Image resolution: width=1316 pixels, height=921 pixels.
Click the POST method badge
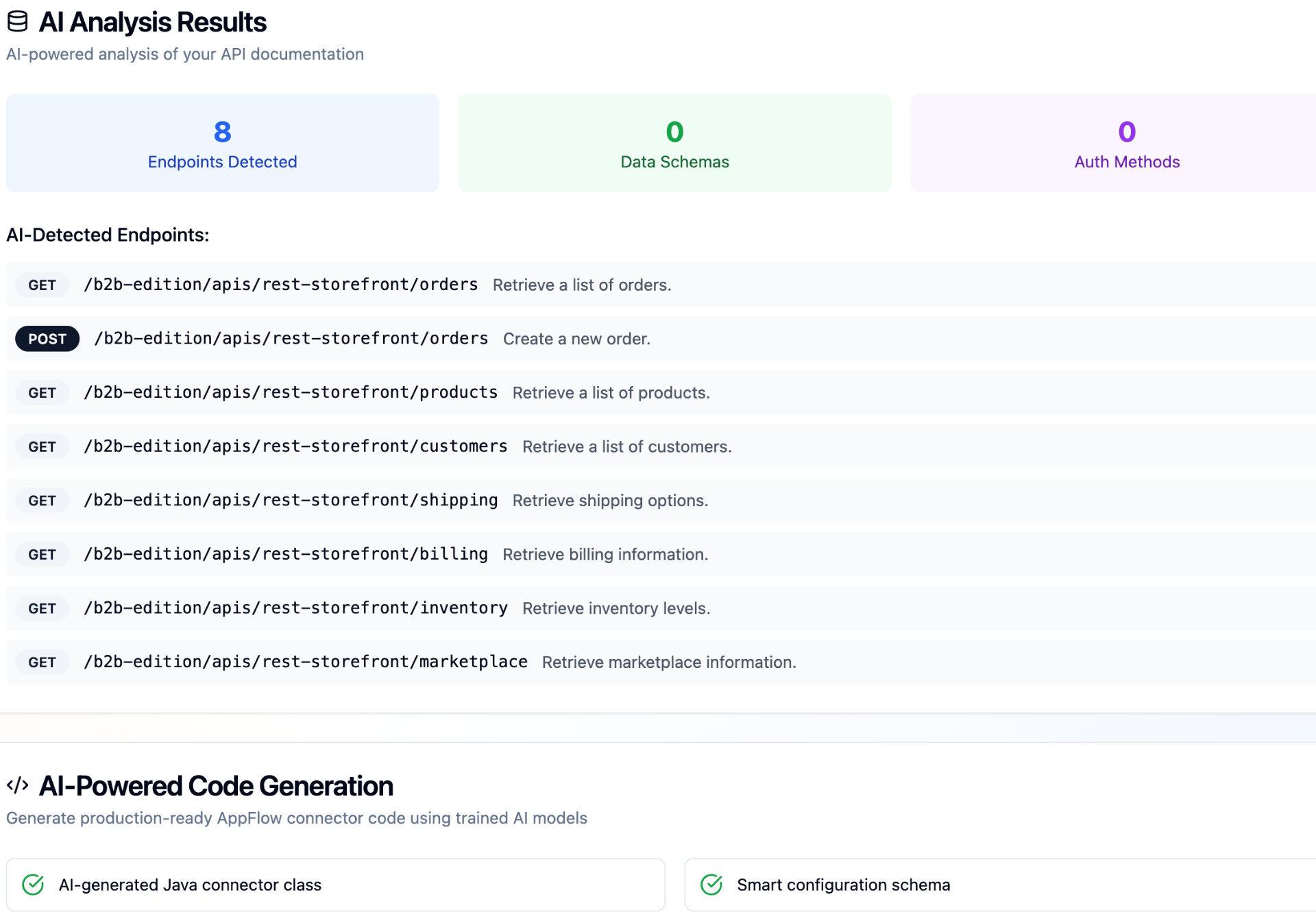47,339
